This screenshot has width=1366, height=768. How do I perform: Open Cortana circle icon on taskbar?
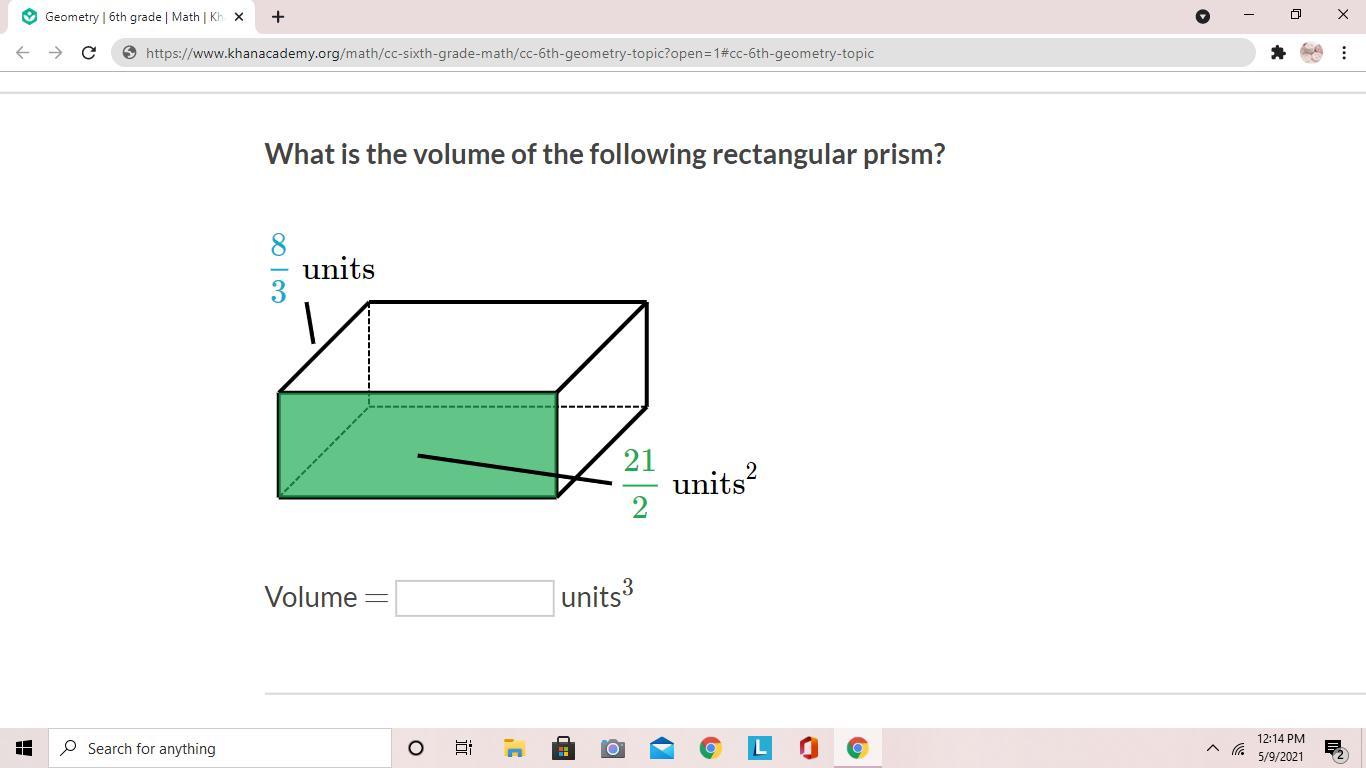(x=416, y=748)
